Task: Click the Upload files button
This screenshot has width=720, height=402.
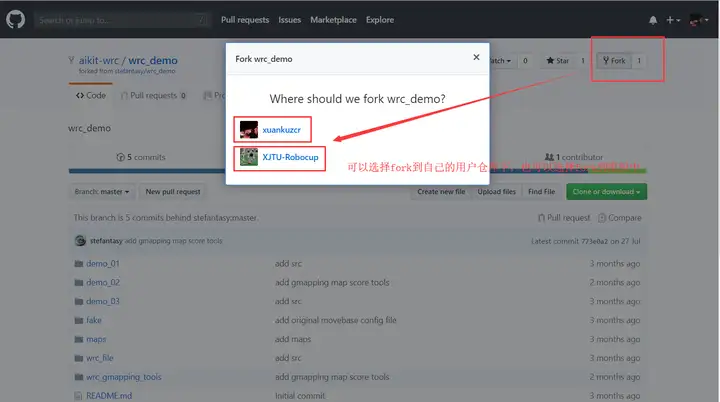Action: [x=496, y=192]
